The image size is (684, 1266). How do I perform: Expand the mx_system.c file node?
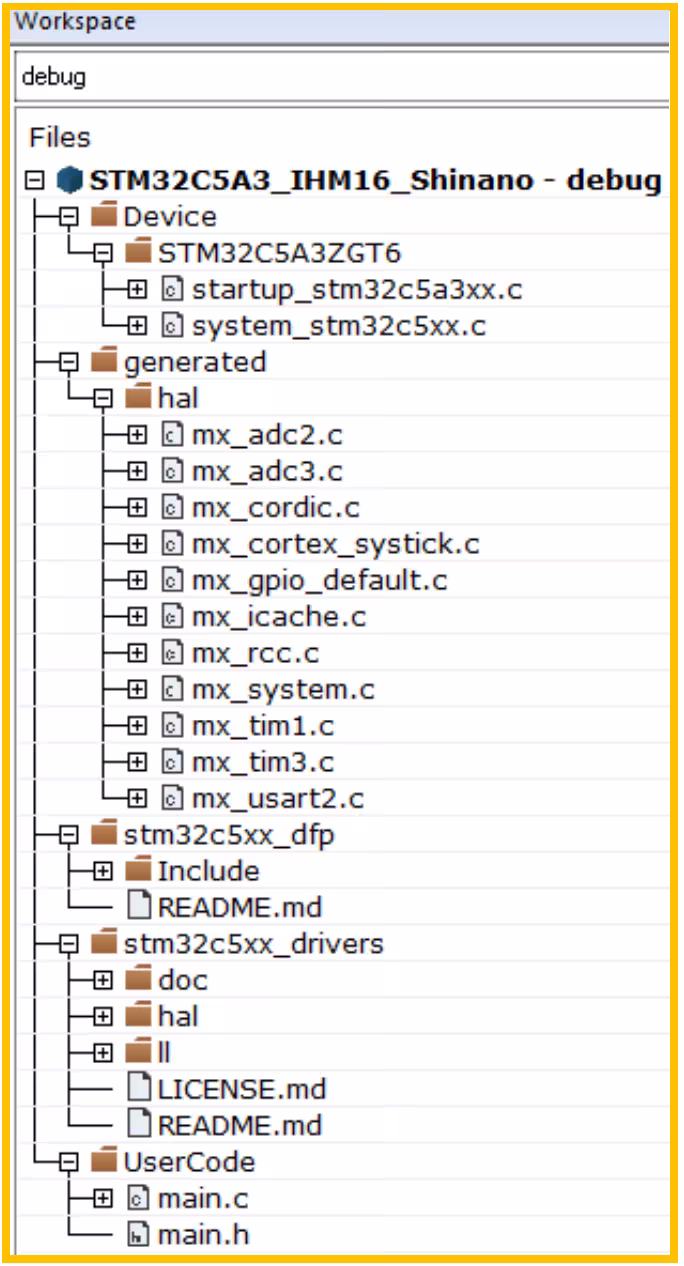[x=137, y=689]
